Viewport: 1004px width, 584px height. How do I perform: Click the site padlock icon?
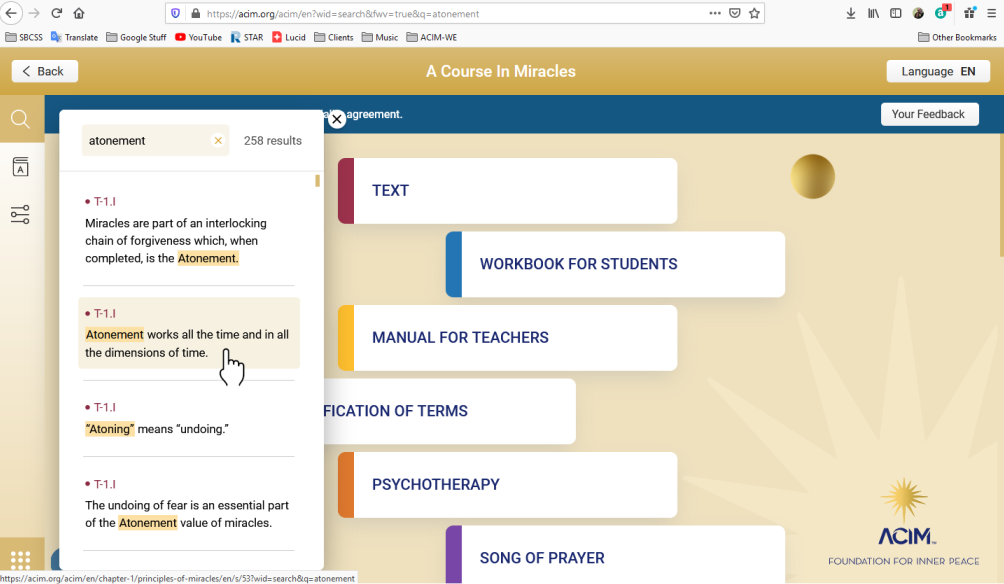pyautogui.click(x=196, y=13)
